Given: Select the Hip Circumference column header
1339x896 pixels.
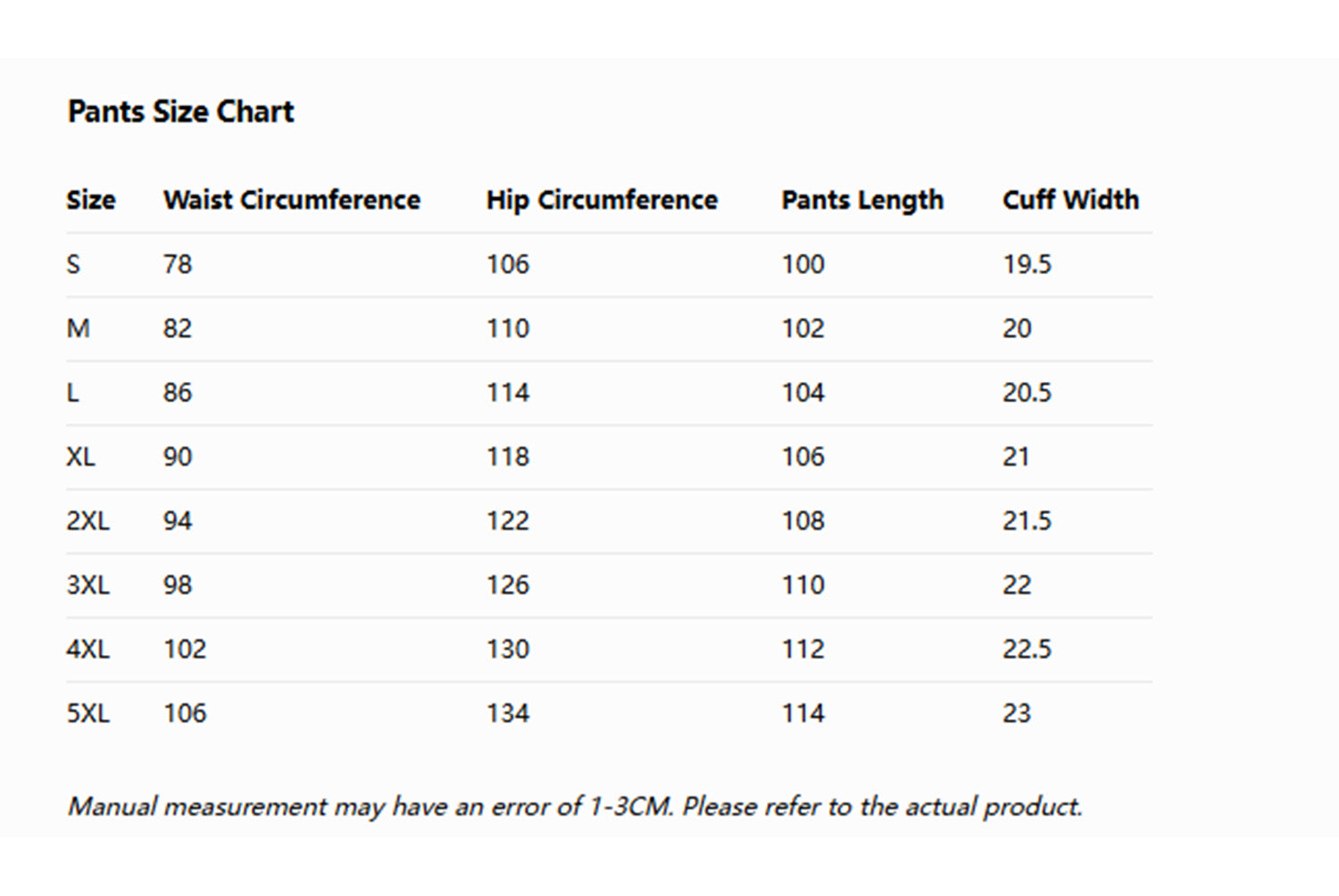Looking at the screenshot, I should coord(601,200).
